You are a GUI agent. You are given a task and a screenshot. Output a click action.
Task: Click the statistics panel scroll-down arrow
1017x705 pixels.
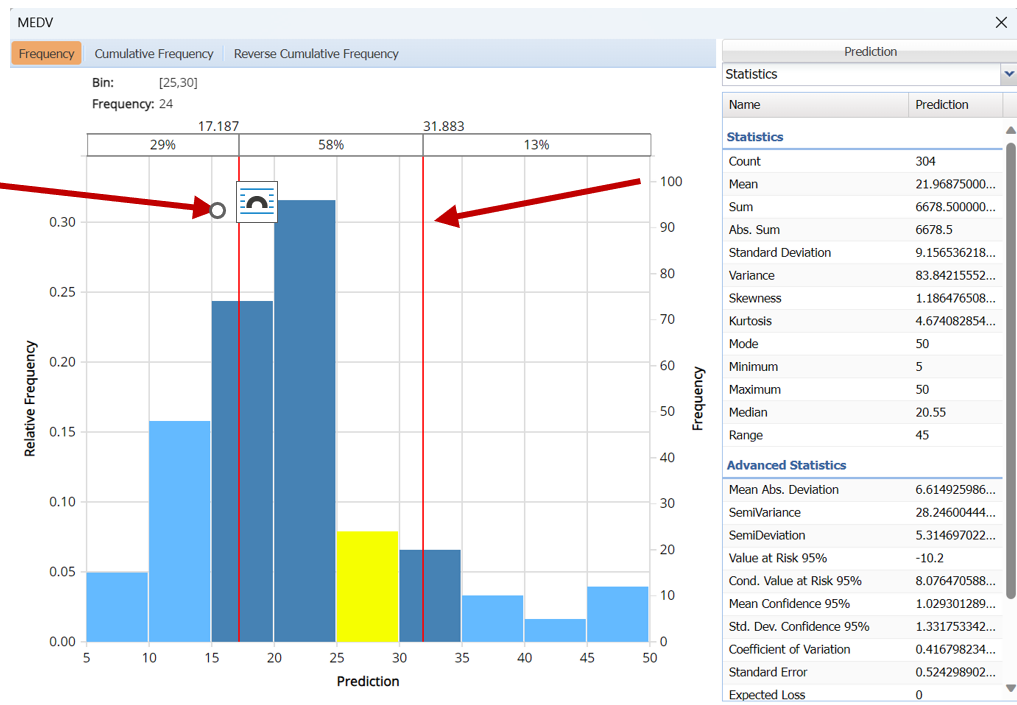tap(1010, 688)
